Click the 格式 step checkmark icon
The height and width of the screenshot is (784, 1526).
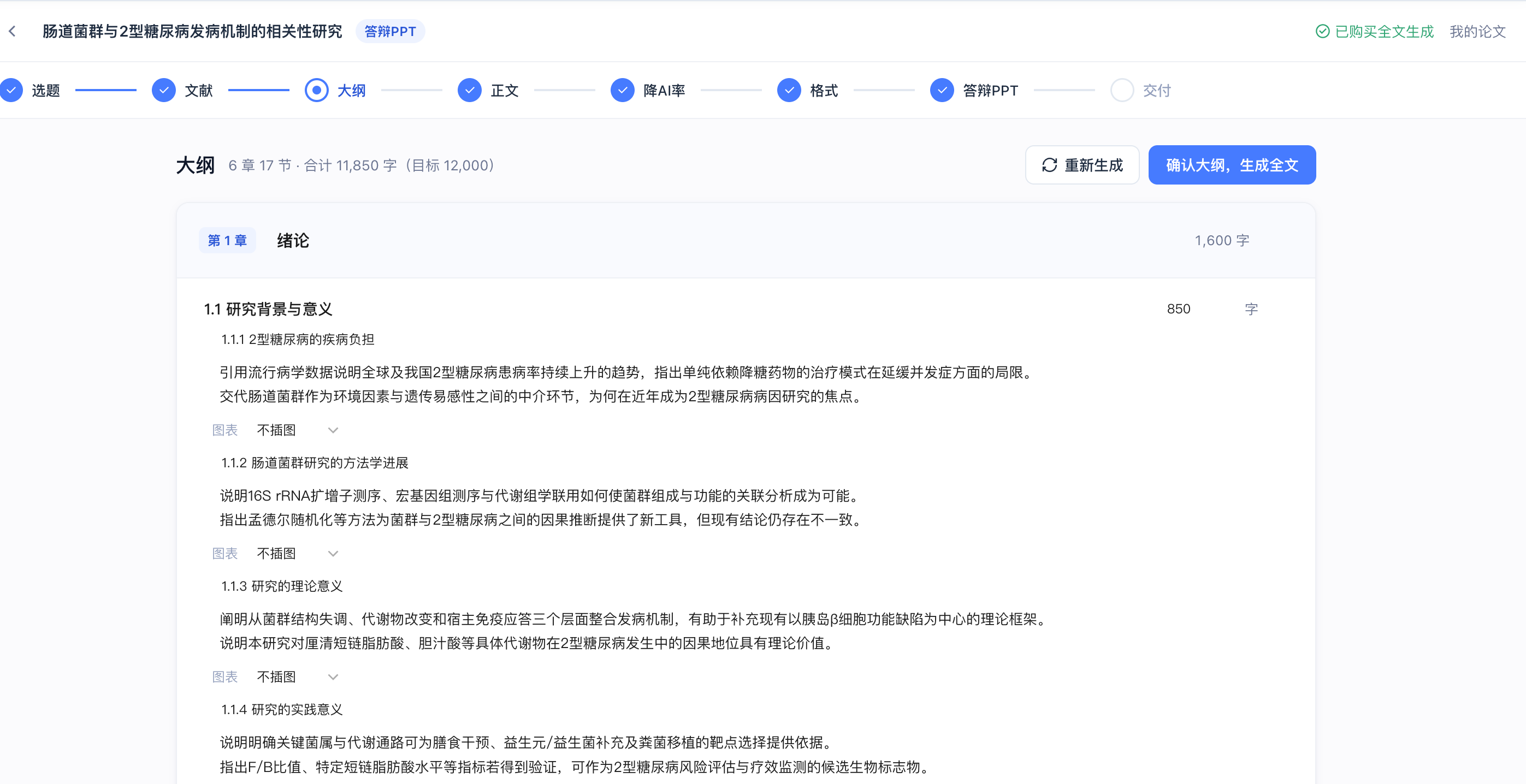click(789, 90)
